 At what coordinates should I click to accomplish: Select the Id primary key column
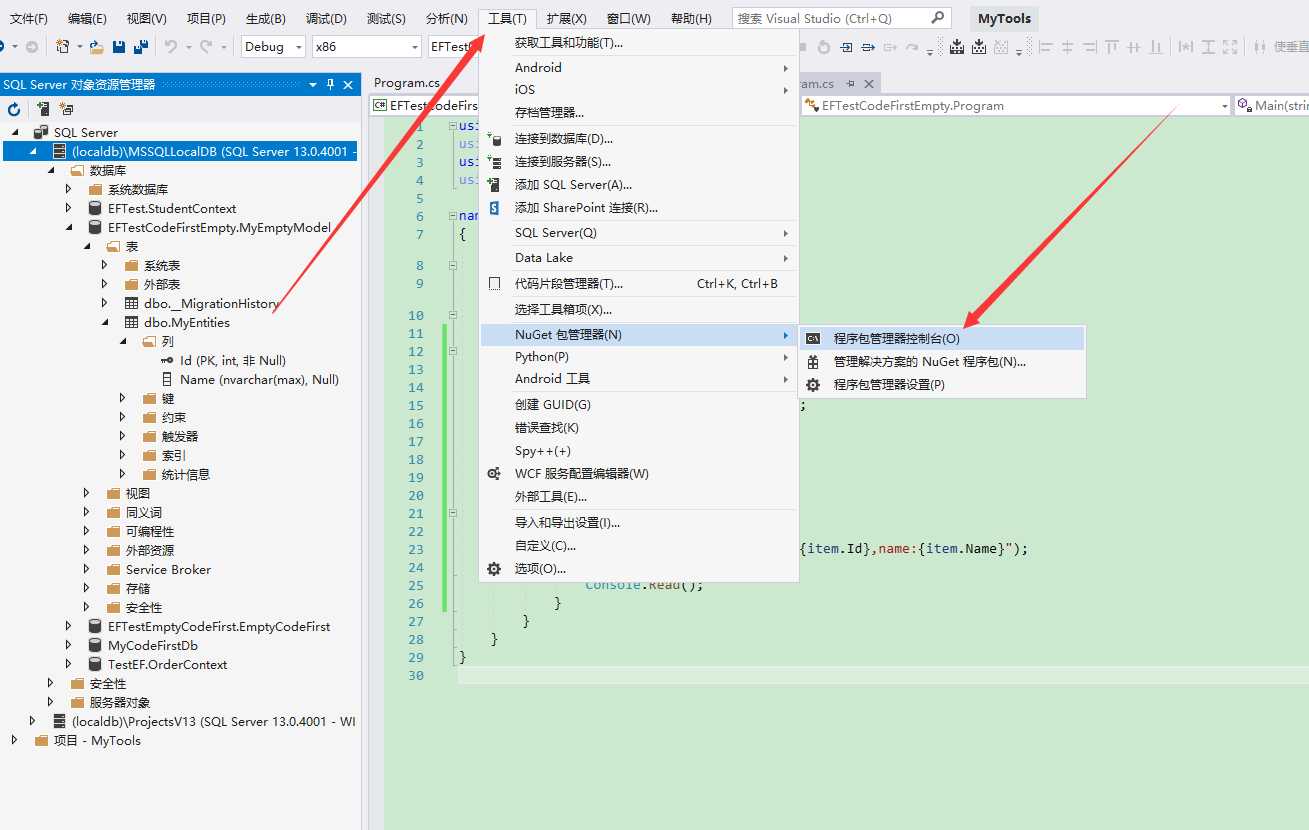(233, 360)
